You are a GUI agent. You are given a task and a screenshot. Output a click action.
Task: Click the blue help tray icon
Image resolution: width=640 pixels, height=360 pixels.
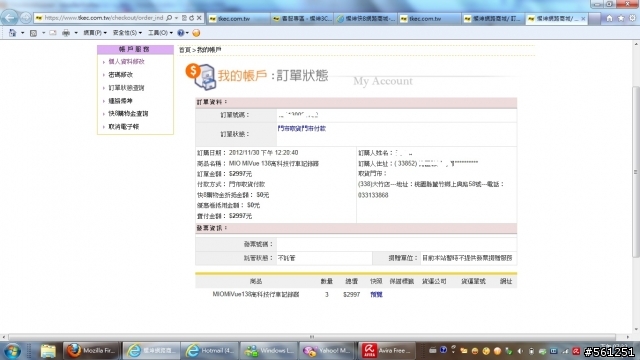coord(443,350)
